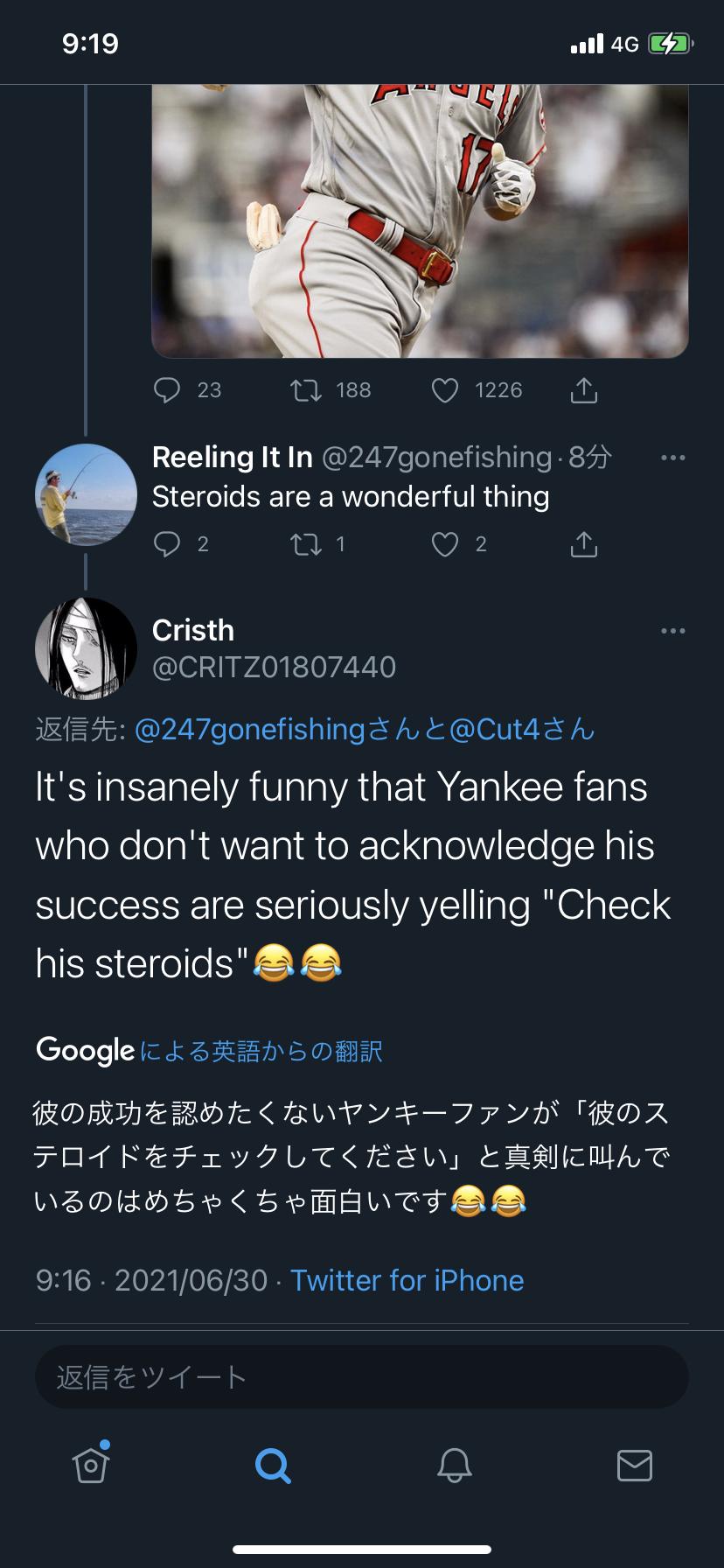Open Cristh's profile avatar

click(86, 648)
